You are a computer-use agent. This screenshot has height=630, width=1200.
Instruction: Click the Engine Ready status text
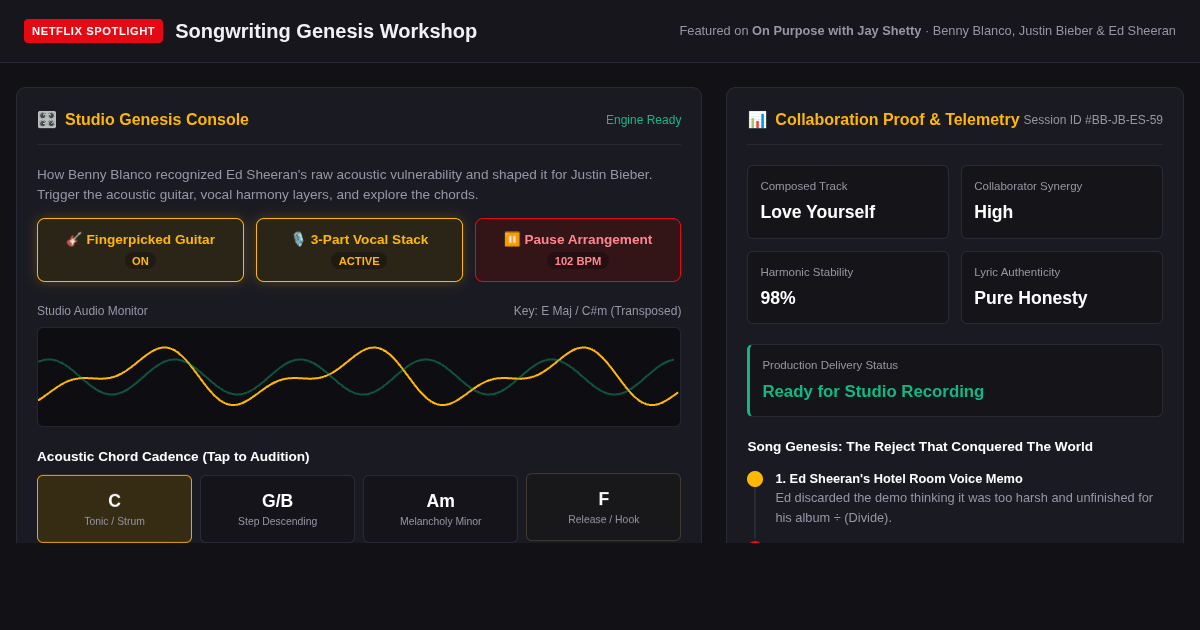(x=643, y=120)
